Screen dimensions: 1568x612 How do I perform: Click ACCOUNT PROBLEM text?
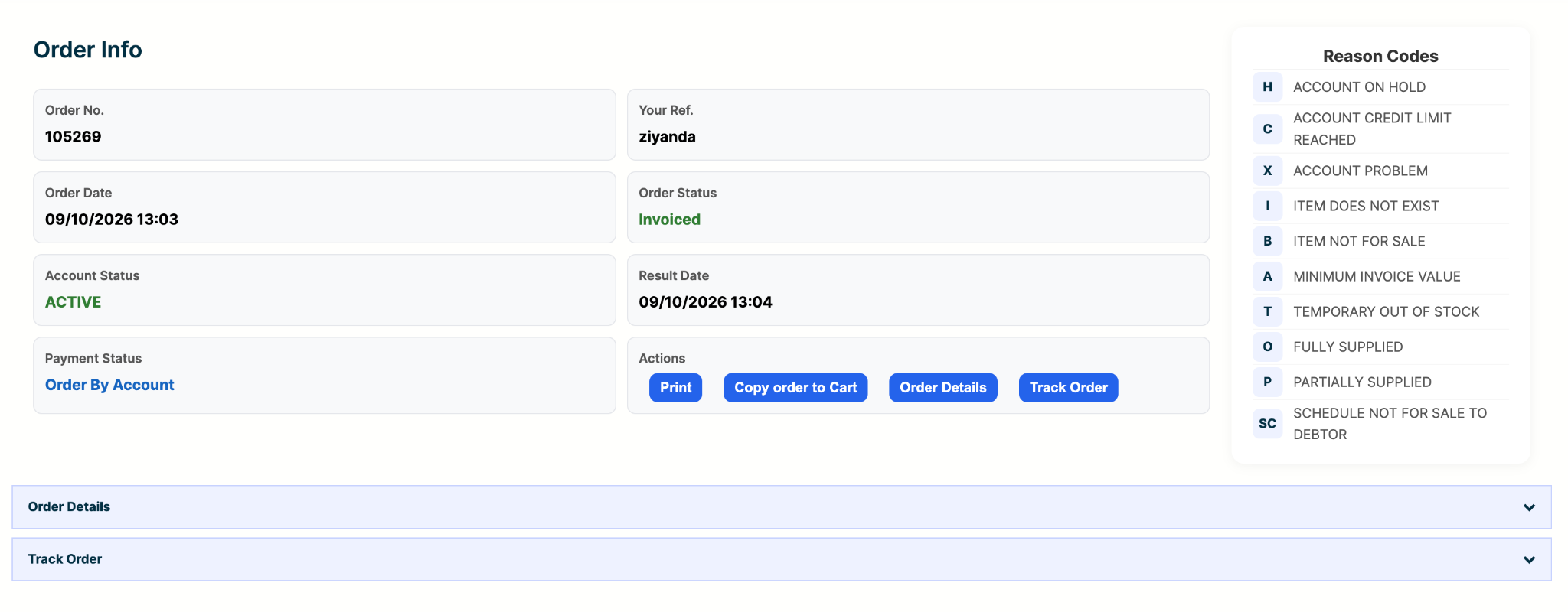coord(1361,171)
